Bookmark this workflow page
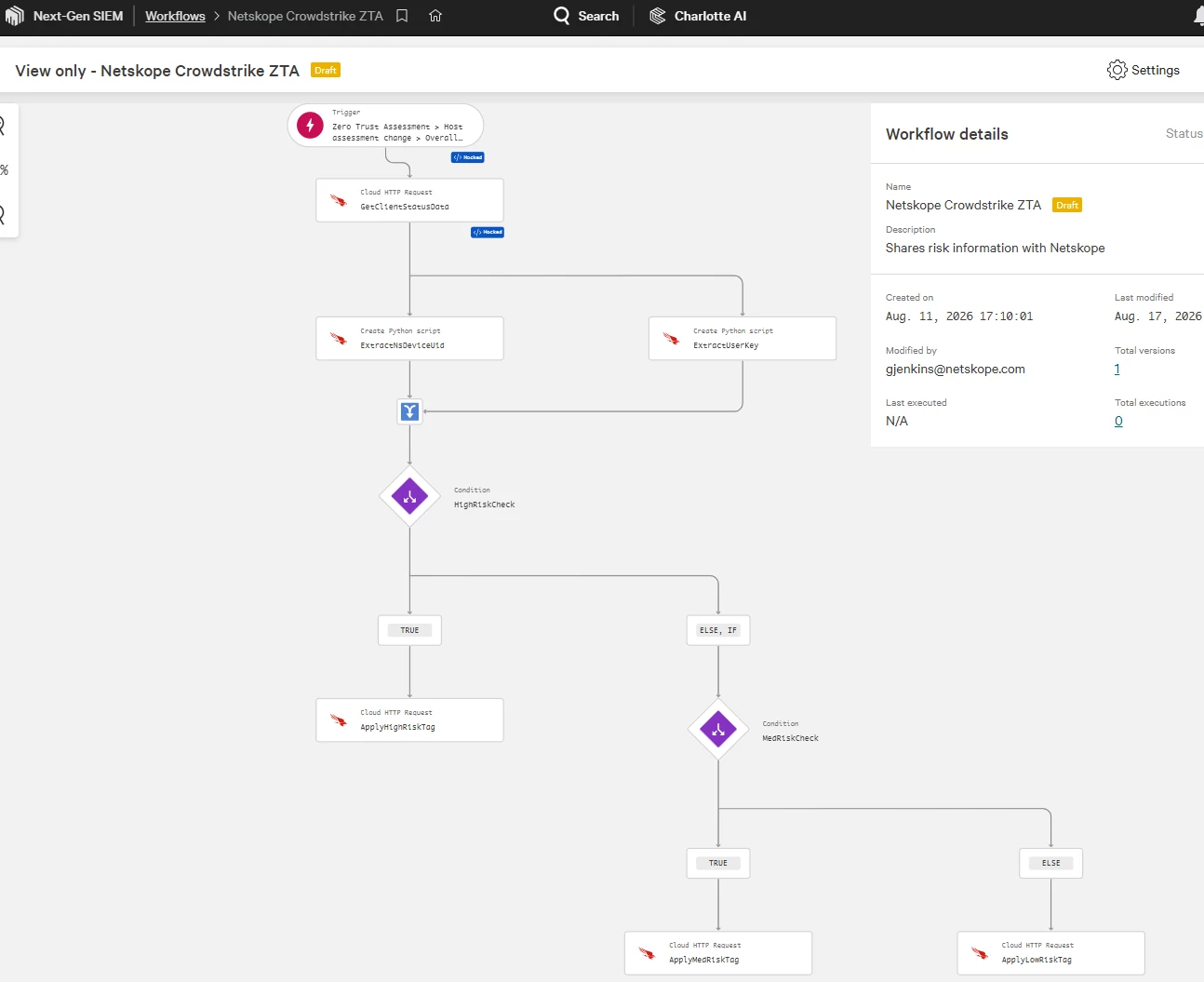 click(x=402, y=16)
